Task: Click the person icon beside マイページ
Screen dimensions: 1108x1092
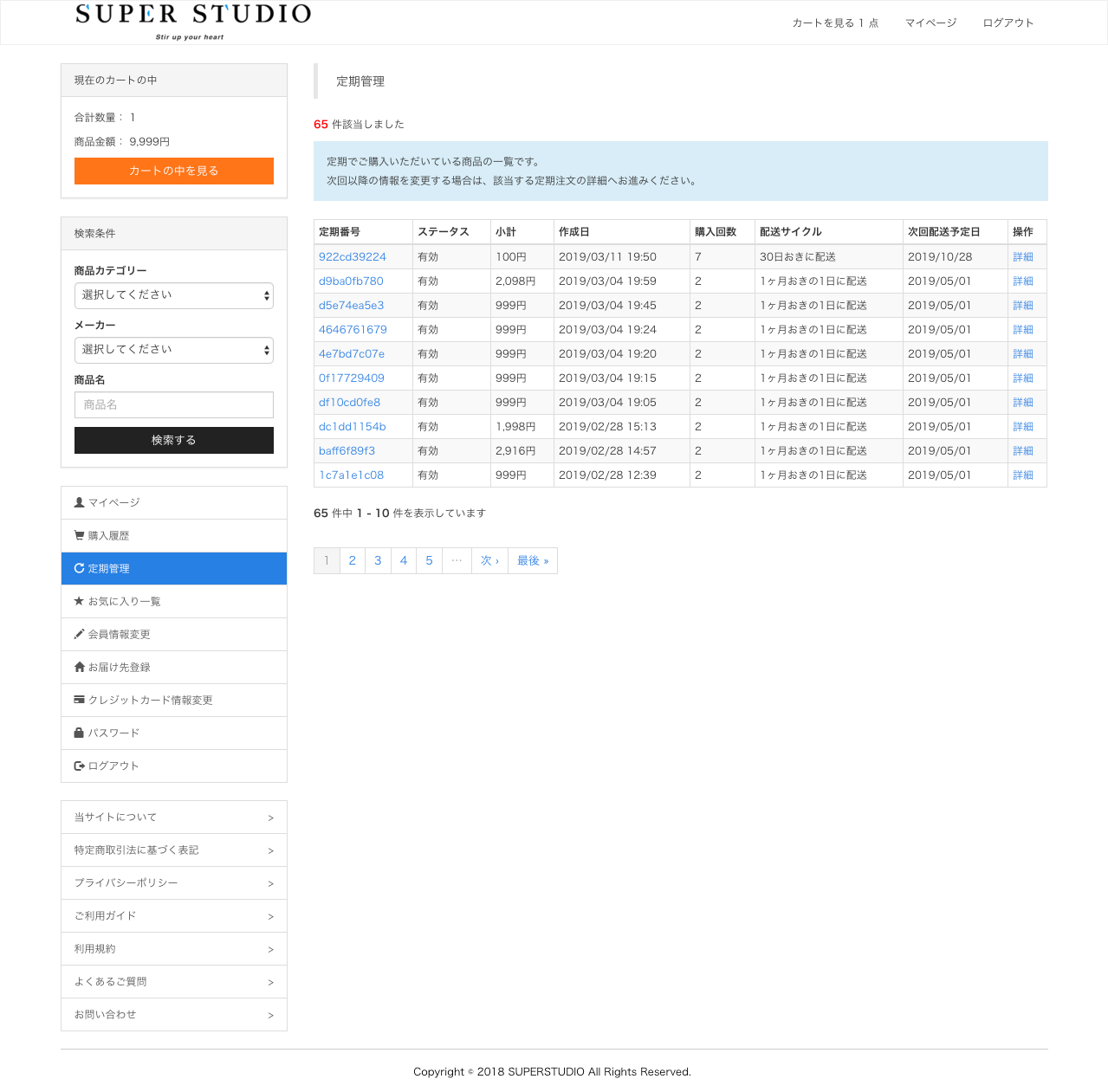Action: [x=80, y=502]
